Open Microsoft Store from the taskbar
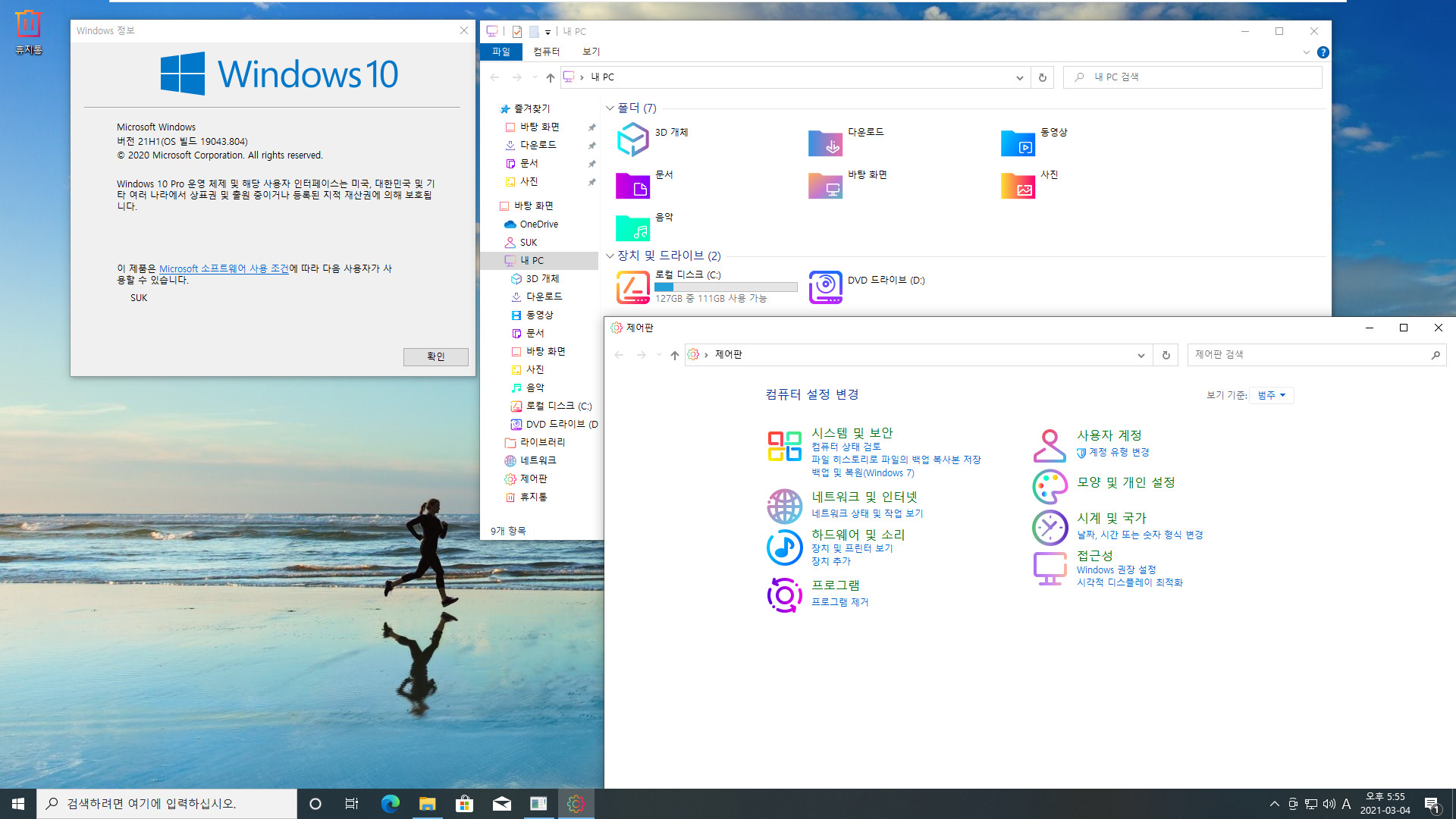1456x819 pixels. coord(464,804)
